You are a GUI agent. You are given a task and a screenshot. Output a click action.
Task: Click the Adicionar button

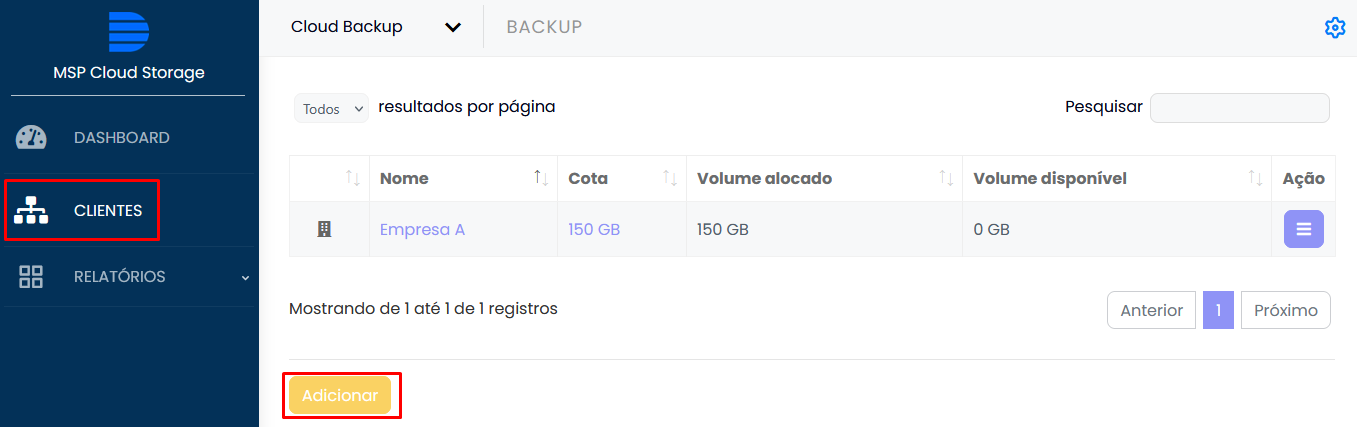[340, 395]
